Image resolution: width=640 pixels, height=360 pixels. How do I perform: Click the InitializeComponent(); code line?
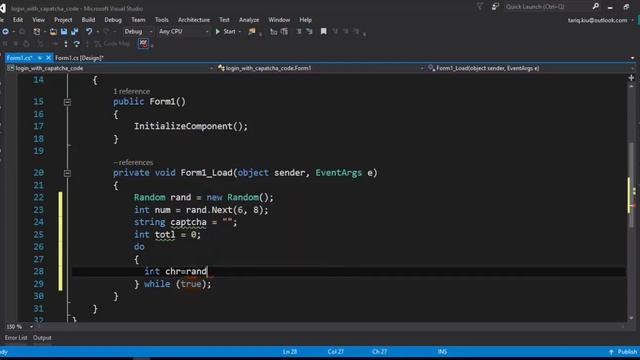point(191,126)
